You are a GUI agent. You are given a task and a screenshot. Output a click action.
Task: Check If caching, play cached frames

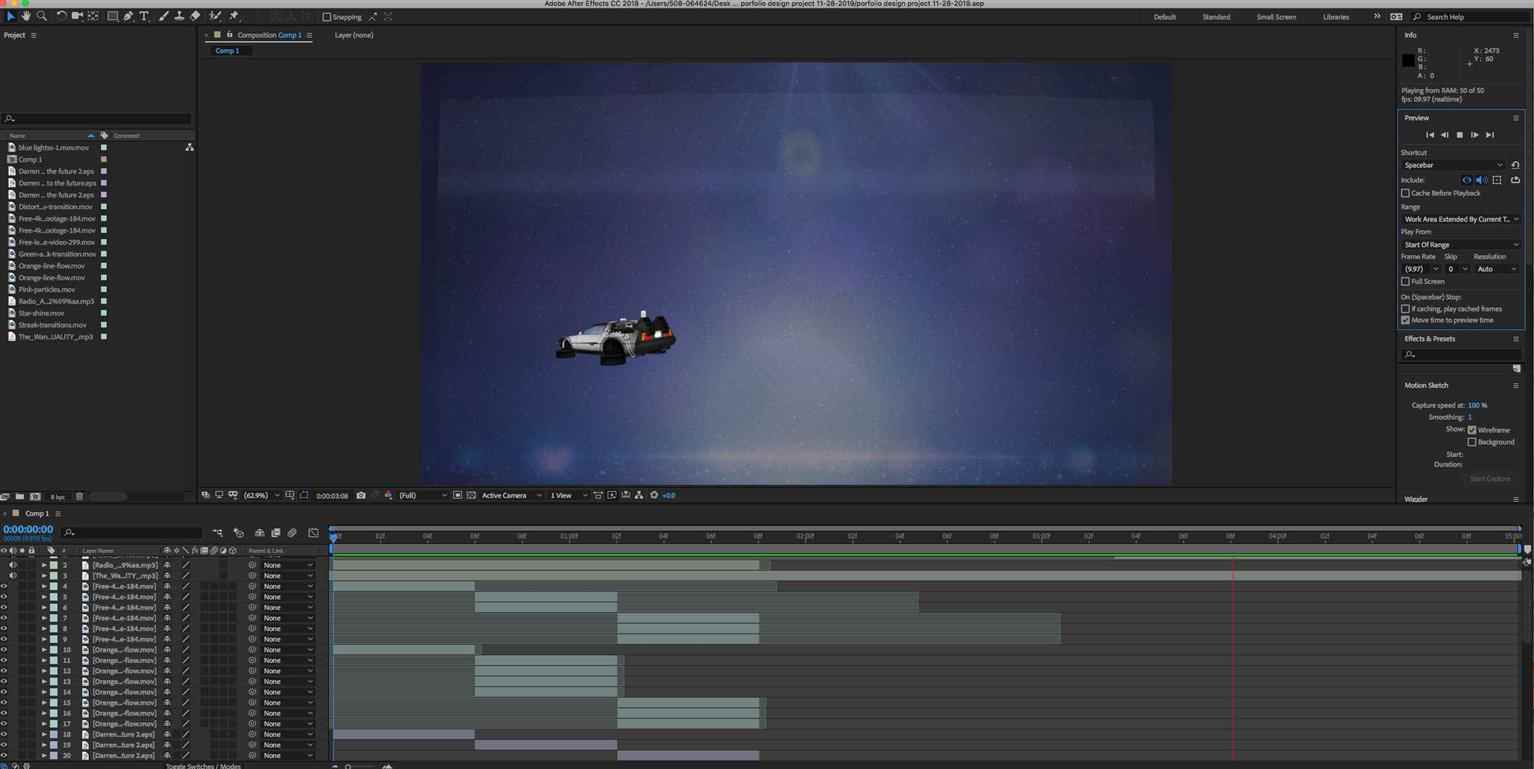click(1405, 309)
